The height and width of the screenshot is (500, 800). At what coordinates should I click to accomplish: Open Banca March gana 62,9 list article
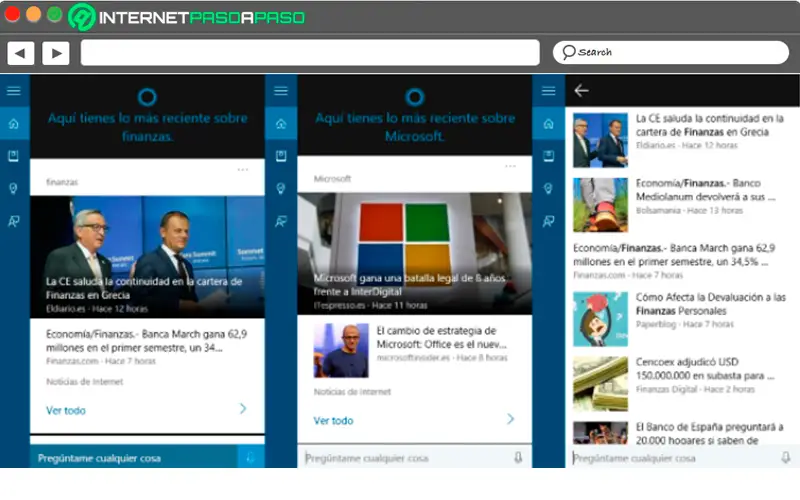point(674,261)
